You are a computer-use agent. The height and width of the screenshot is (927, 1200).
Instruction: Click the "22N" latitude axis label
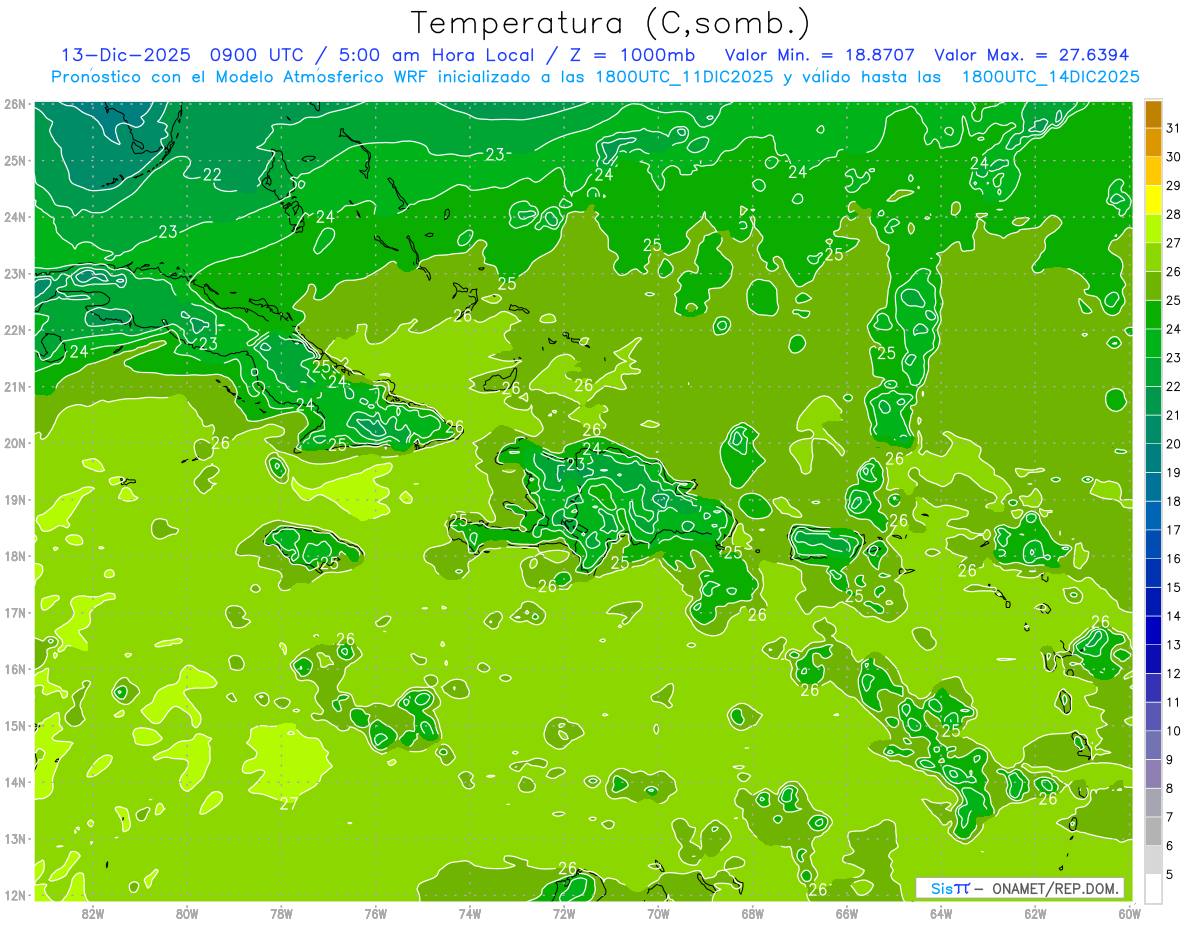point(15,330)
